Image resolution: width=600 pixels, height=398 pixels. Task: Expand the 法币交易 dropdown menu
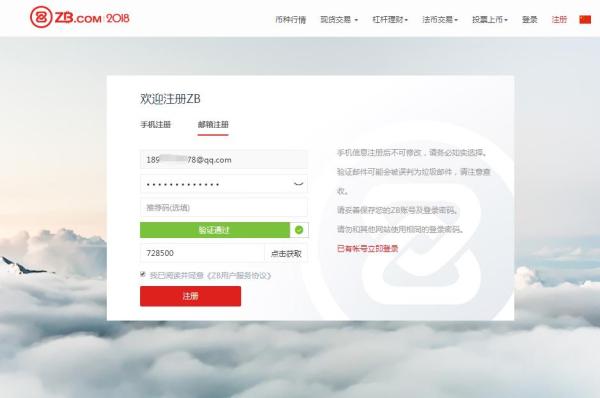(440, 20)
